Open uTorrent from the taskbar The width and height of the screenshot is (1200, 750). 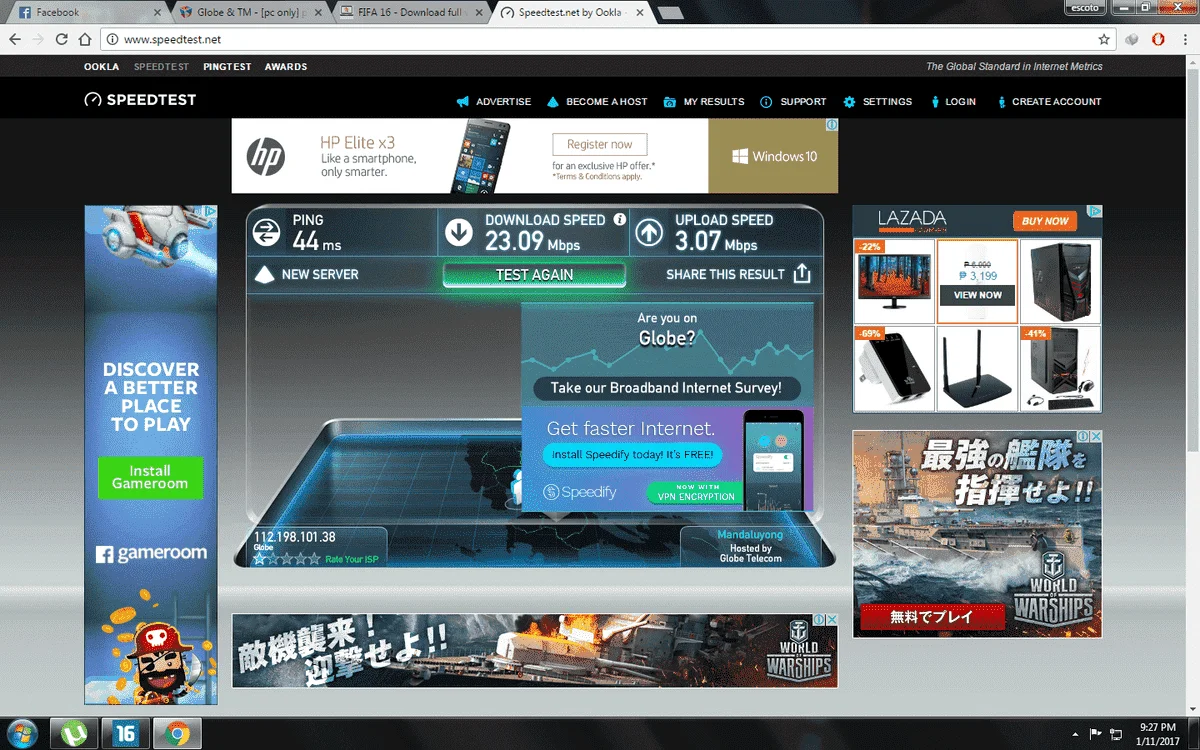(x=76, y=733)
